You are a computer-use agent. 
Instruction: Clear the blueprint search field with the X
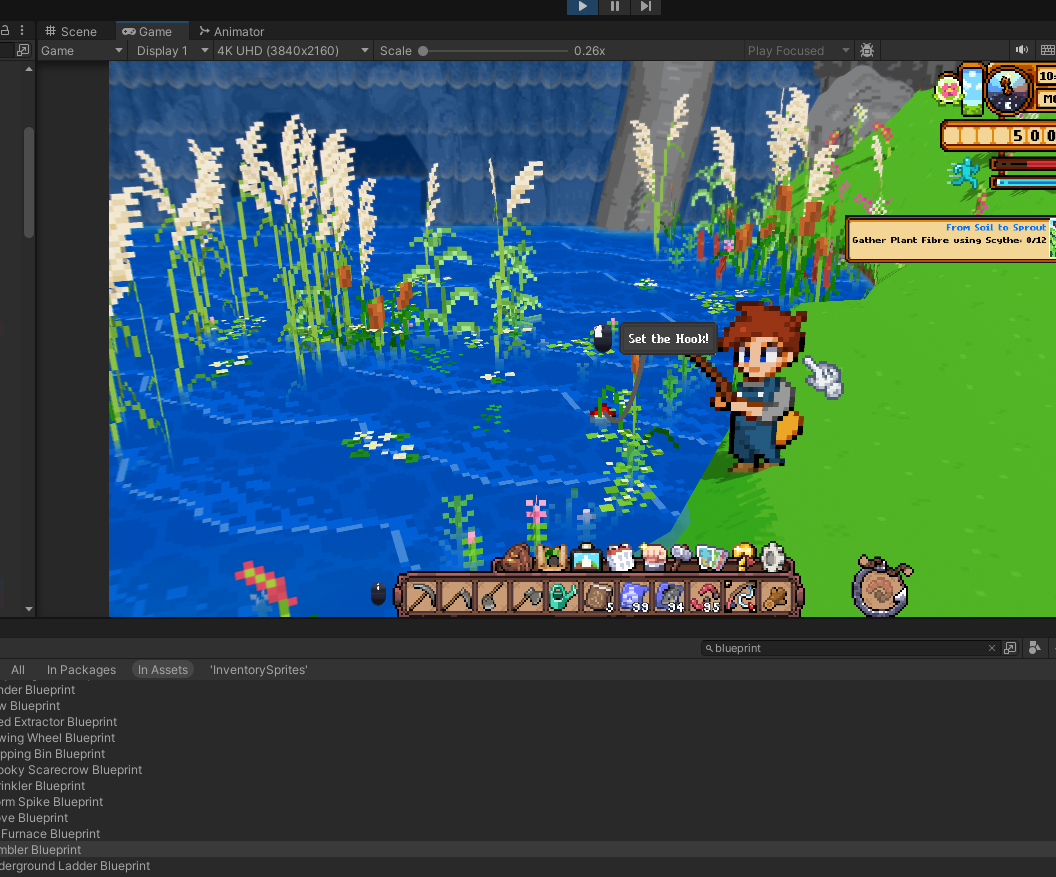pos(991,648)
